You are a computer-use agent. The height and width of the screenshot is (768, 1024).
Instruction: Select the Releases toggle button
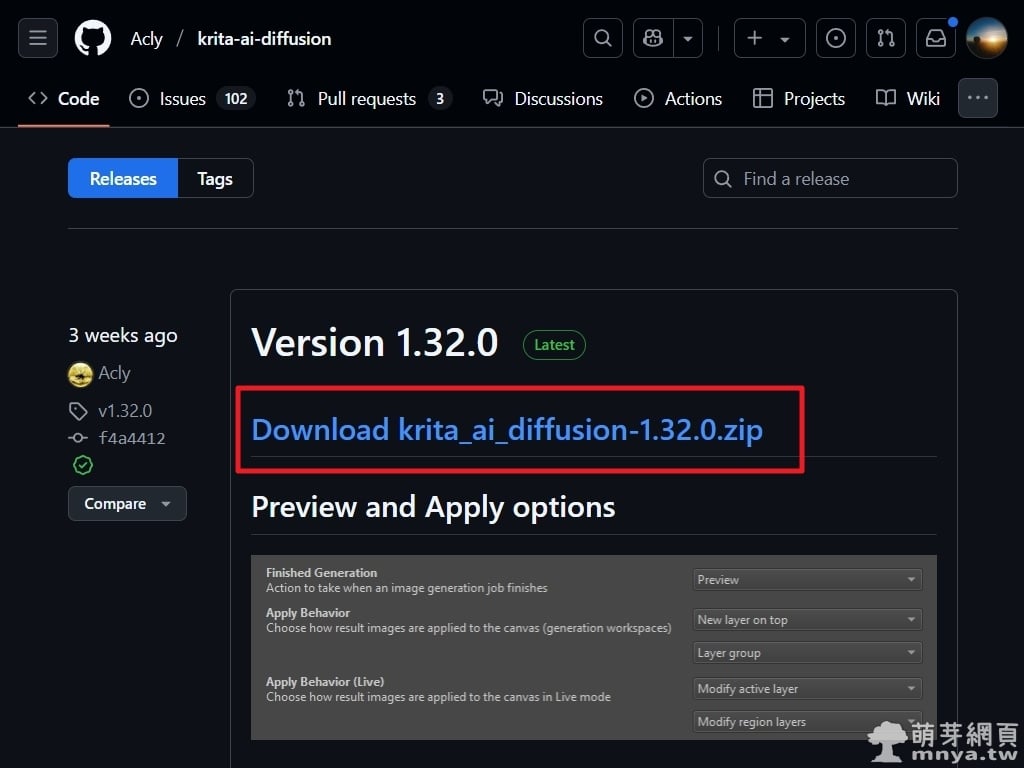click(123, 179)
